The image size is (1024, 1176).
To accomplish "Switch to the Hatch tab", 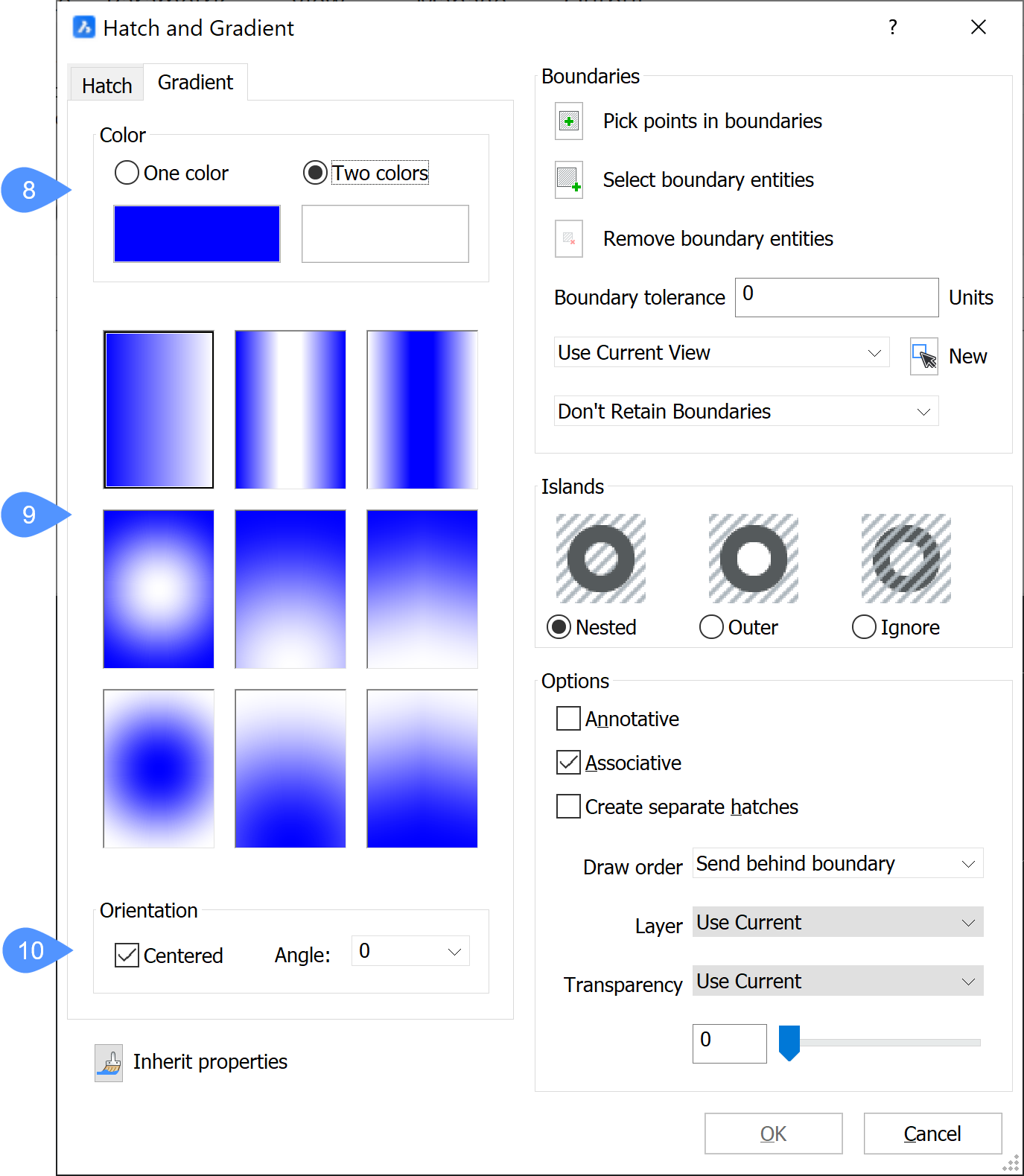I will tap(106, 86).
